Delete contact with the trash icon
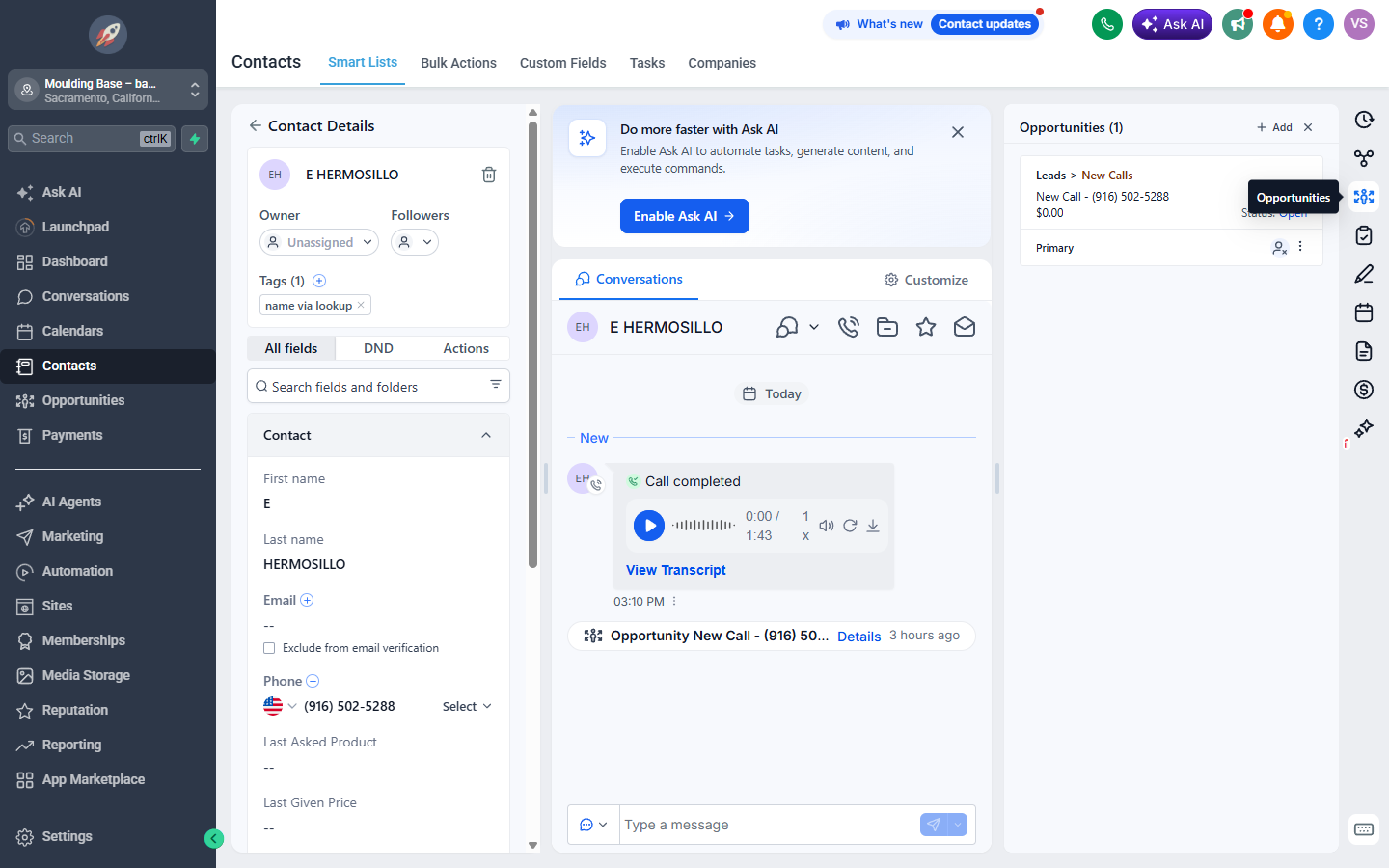 coord(489,175)
